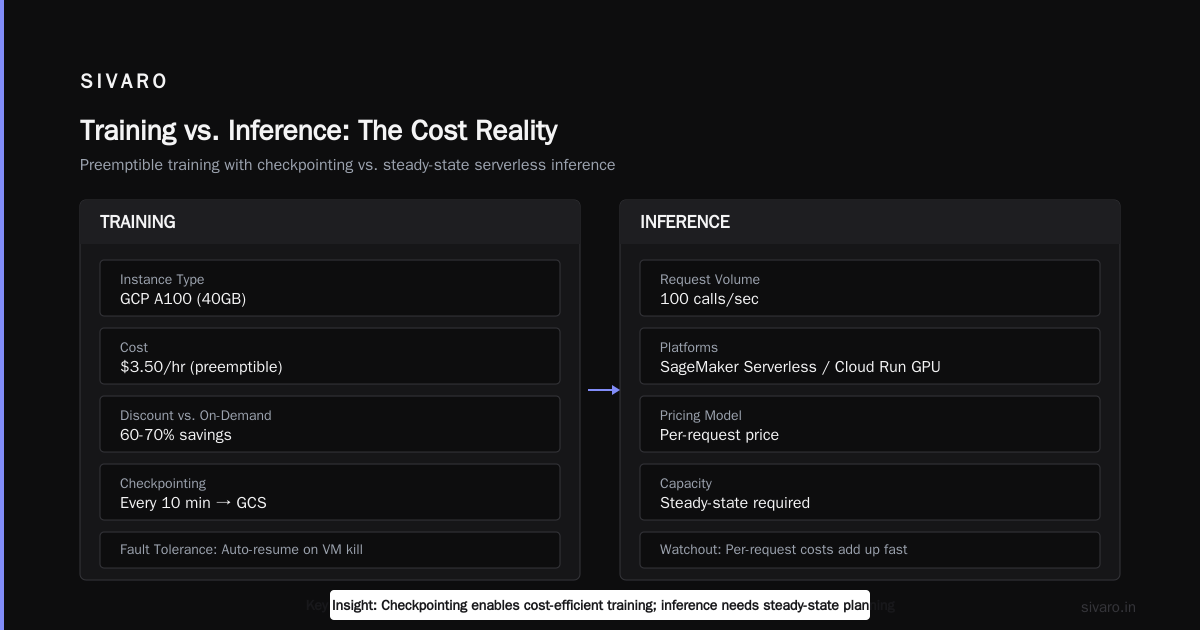This screenshot has width=1200, height=630.
Task: Click the Capacity label
Action: (688, 484)
